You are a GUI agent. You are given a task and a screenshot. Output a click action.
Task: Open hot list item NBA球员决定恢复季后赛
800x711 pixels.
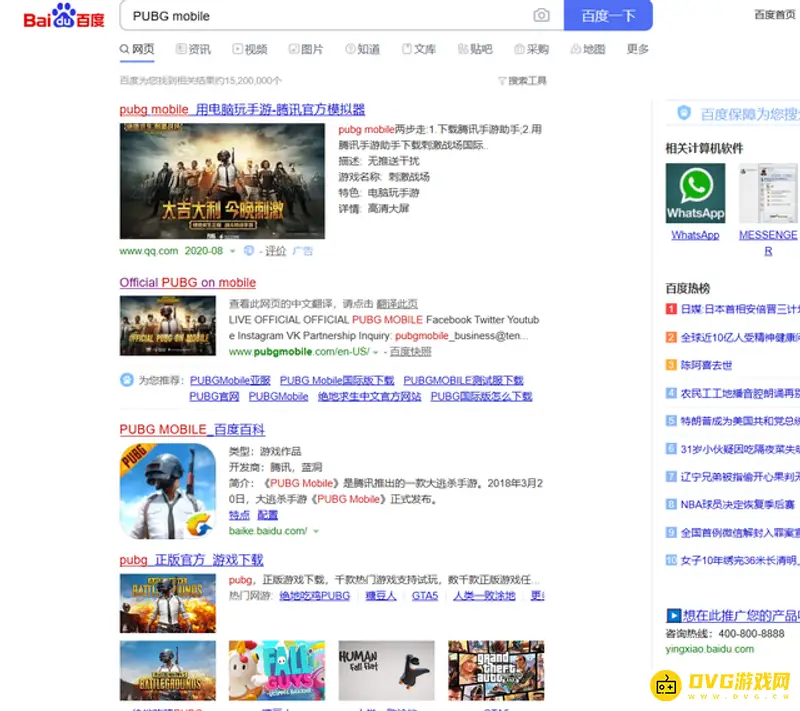pos(738,504)
